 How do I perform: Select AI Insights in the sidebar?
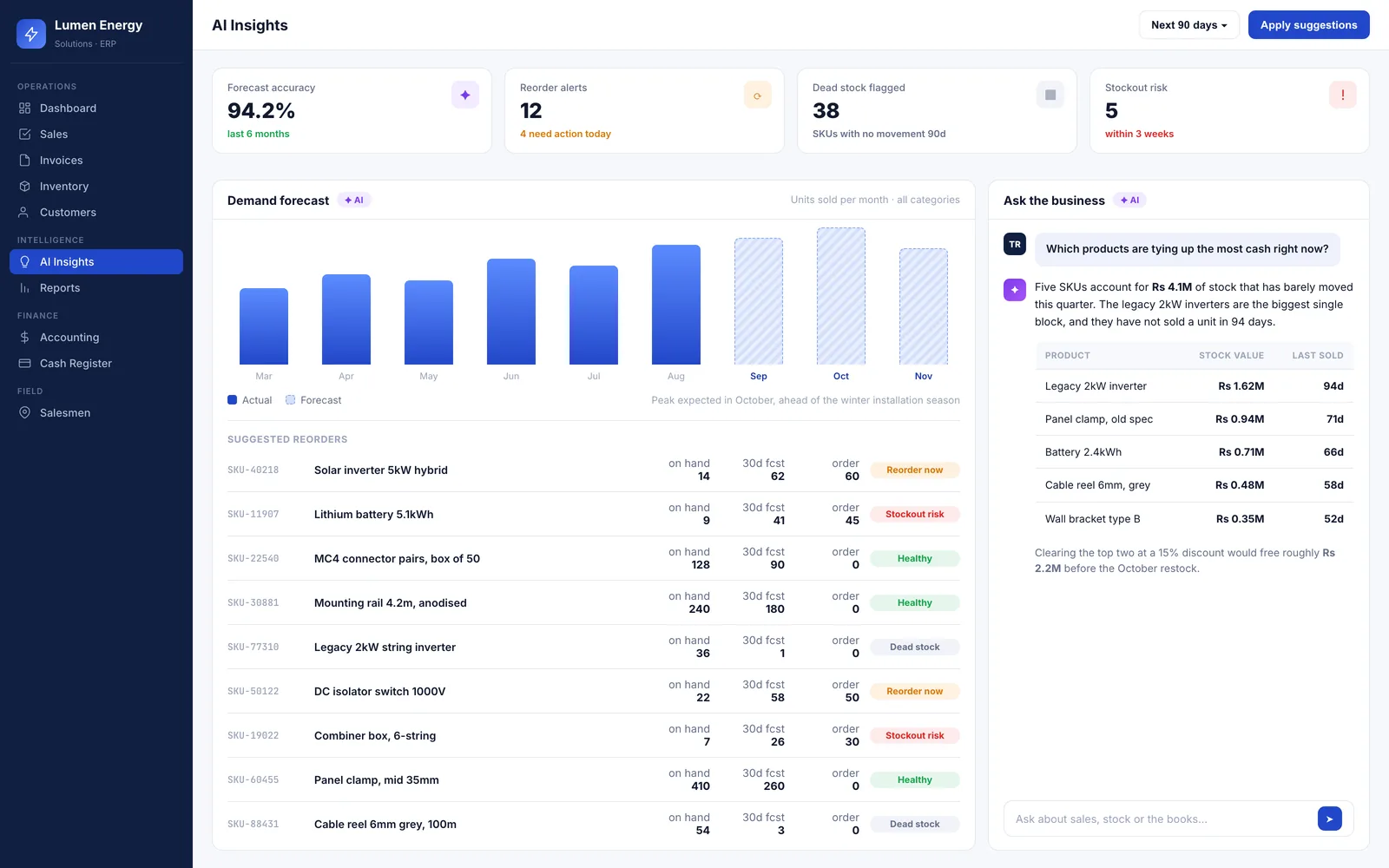(x=96, y=262)
